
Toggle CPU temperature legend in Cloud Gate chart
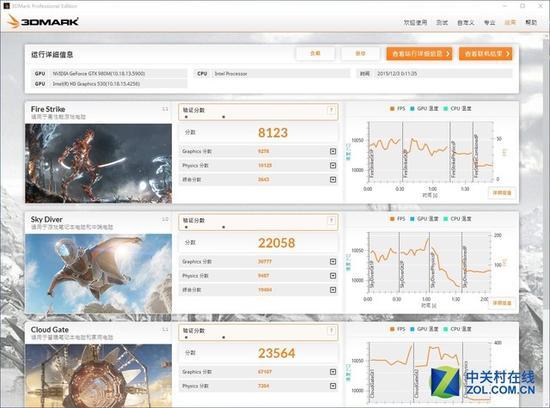pos(457,329)
